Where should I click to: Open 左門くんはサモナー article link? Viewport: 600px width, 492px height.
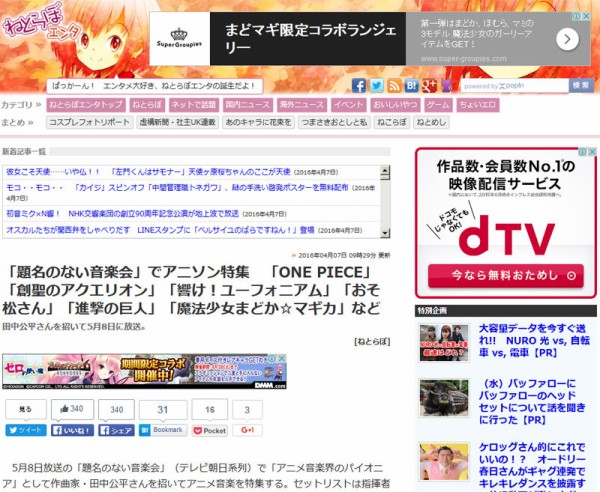148,172
